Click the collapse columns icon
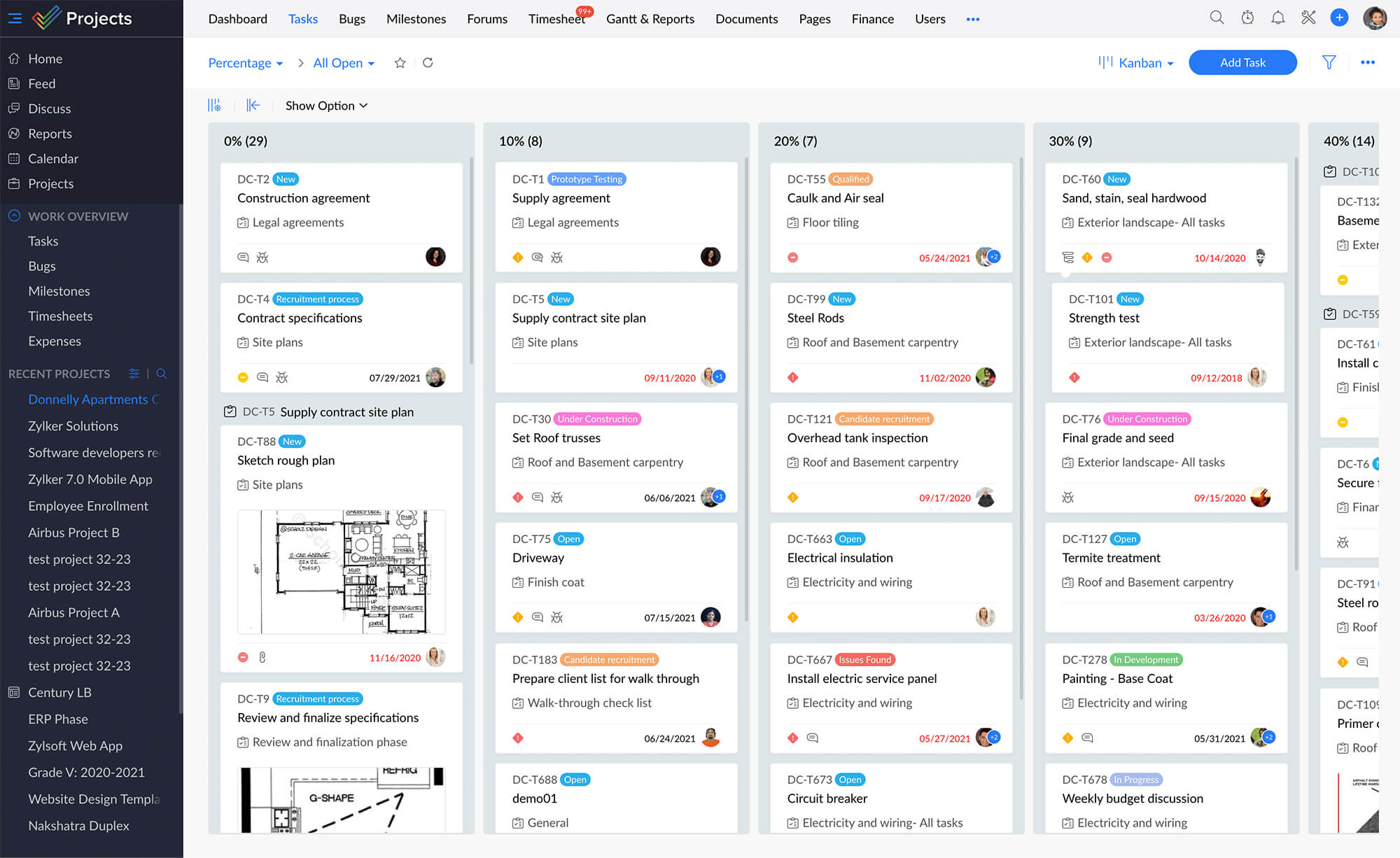This screenshot has width=1400, height=858. click(x=253, y=105)
